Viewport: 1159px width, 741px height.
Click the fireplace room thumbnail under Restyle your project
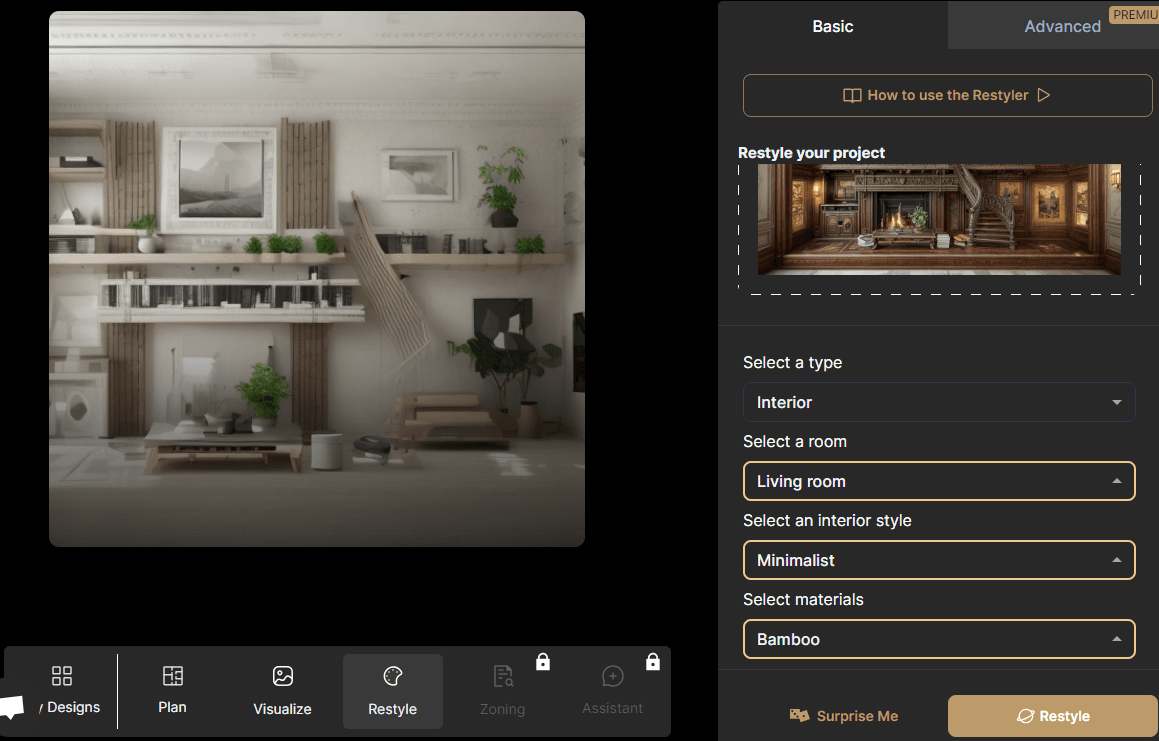click(x=938, y=220)
